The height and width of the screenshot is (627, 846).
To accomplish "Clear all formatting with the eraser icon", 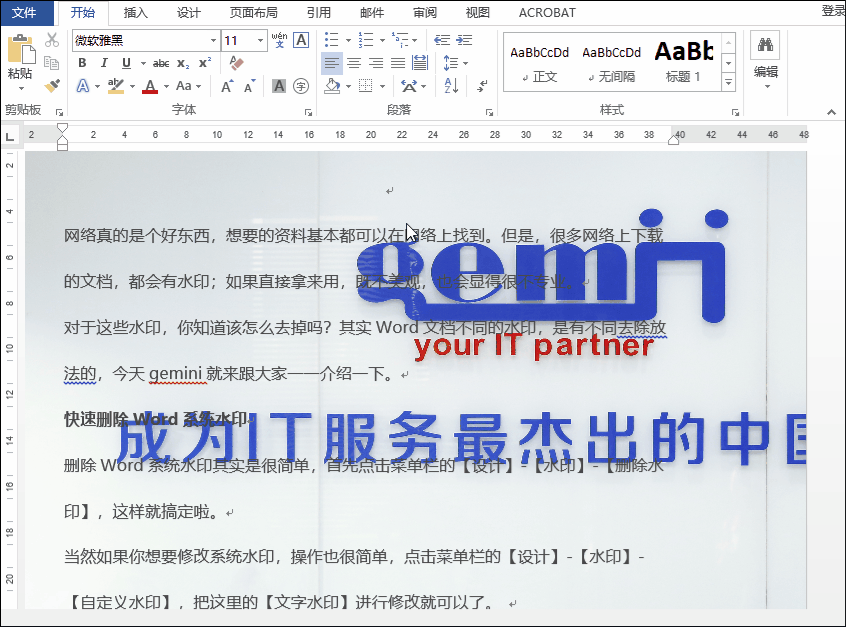I will [236, 62].
